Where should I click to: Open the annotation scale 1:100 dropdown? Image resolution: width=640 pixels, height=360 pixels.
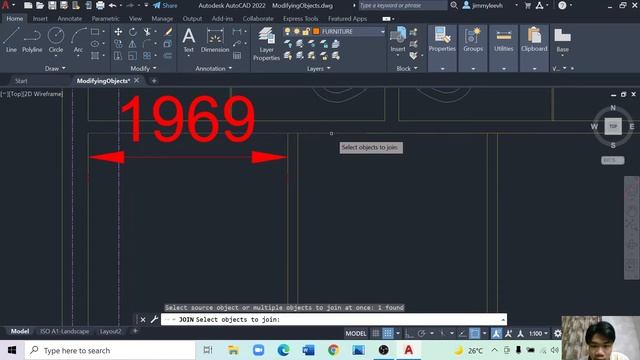(x=538, y=333)
